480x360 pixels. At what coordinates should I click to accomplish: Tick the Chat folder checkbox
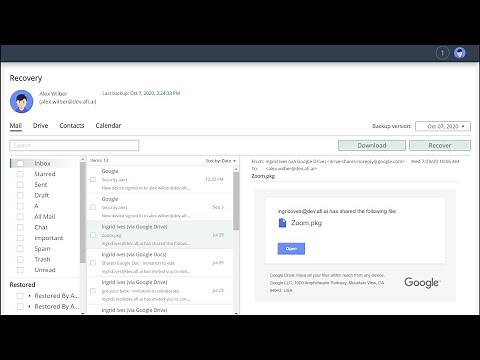20,227
